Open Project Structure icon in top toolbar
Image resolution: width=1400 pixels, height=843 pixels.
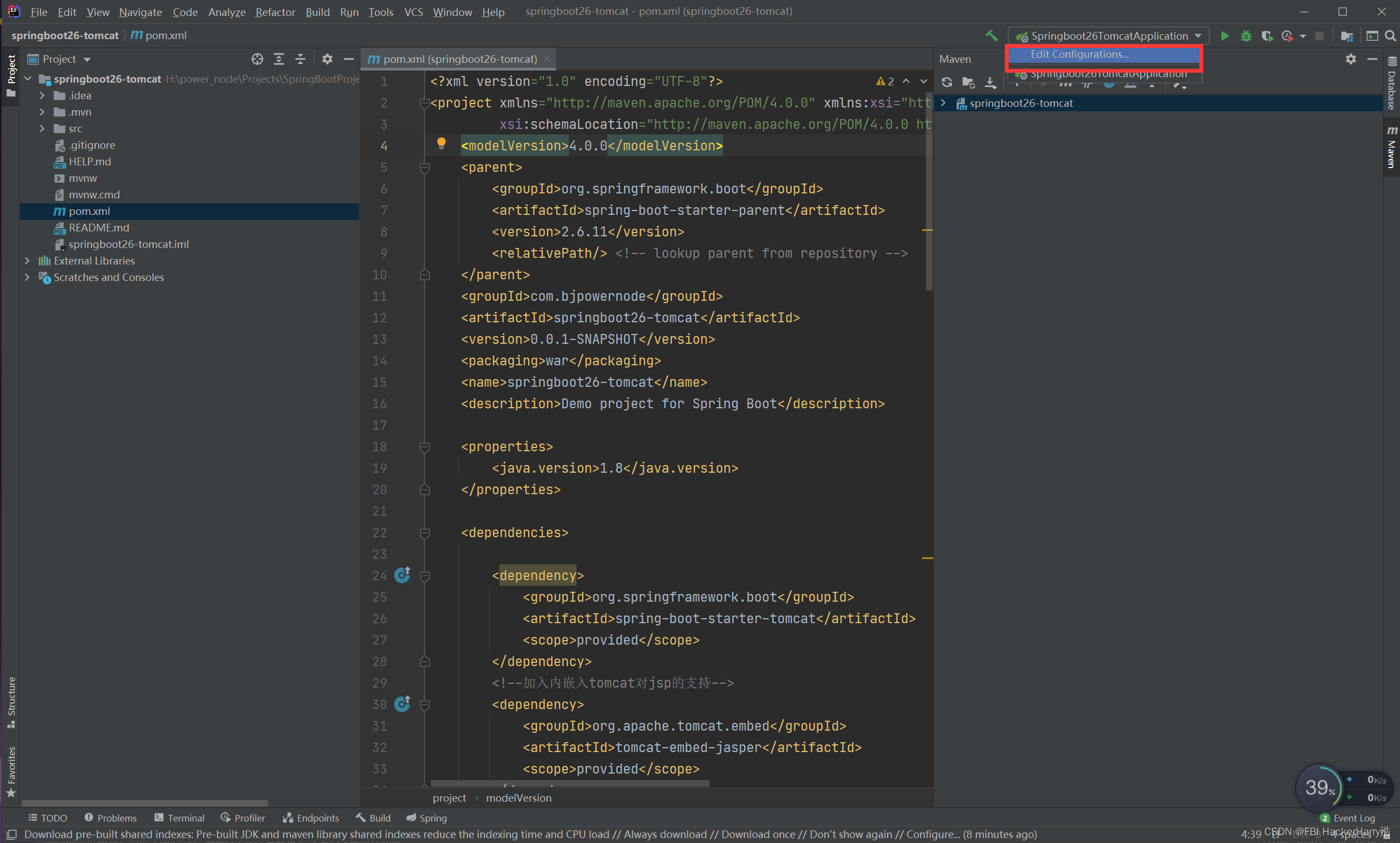tap(1347, 36)
